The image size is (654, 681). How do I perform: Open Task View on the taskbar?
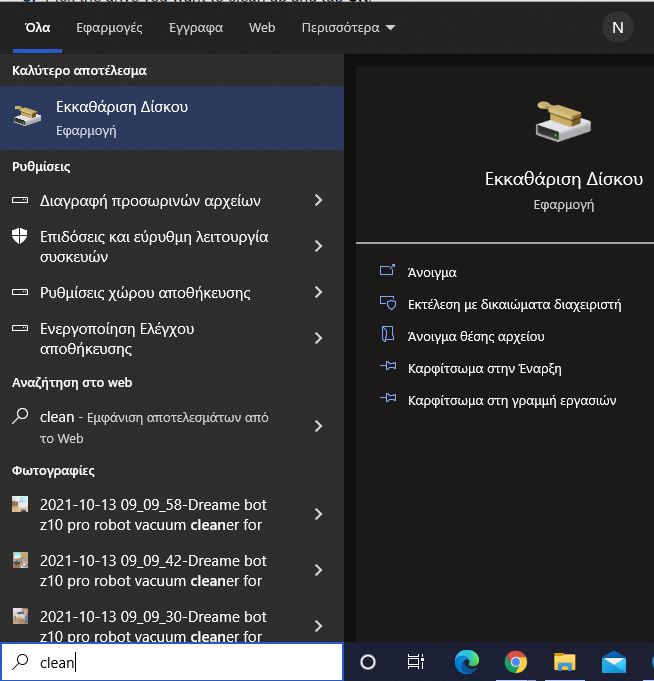[415, 662]
